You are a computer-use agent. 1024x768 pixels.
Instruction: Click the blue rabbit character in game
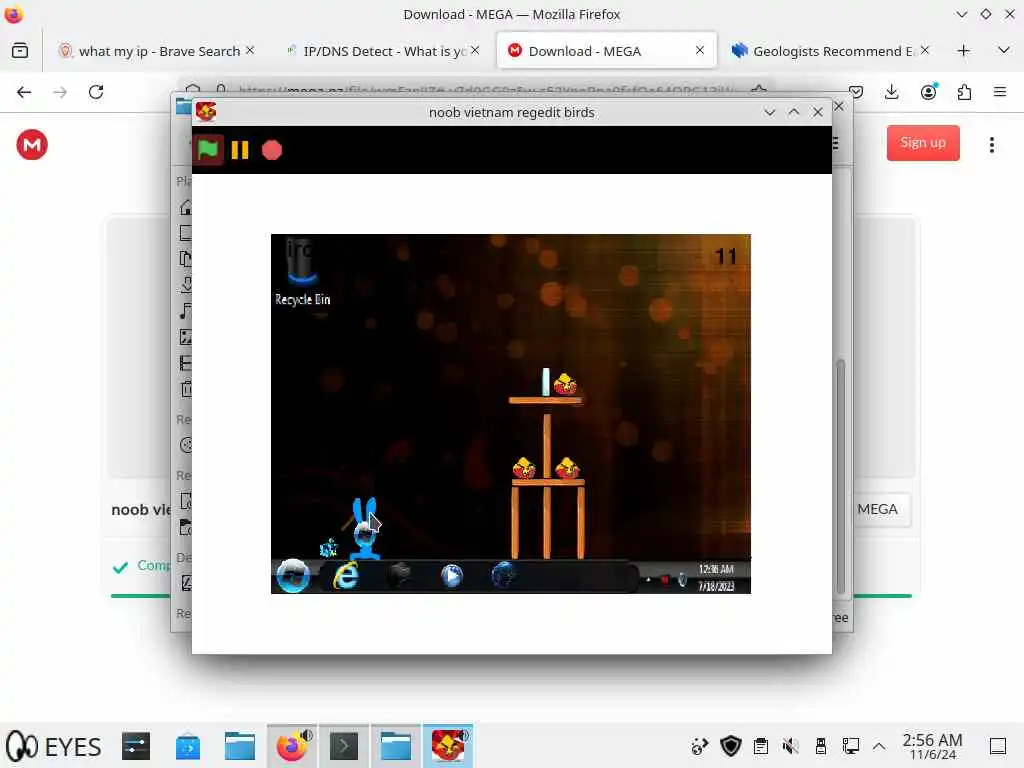coord(364,528)
